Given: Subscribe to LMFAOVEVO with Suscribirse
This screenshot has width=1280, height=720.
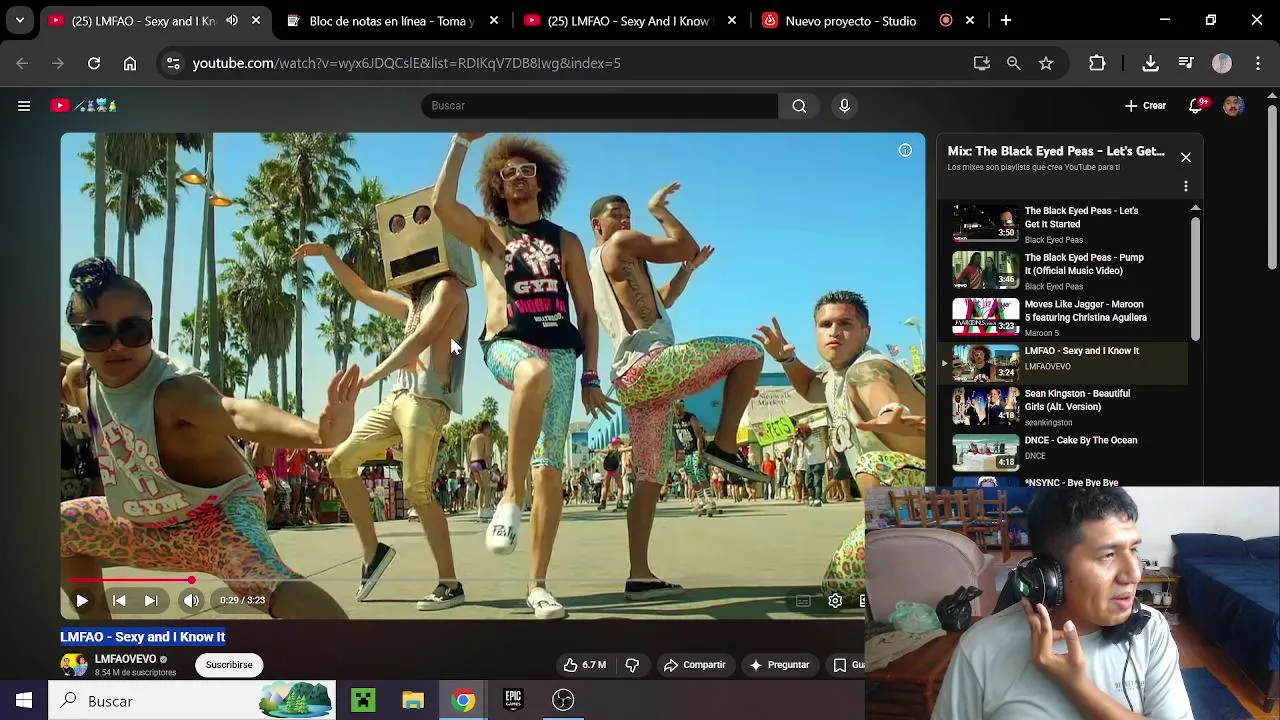Looking at the screenshot, I should 229,664.
